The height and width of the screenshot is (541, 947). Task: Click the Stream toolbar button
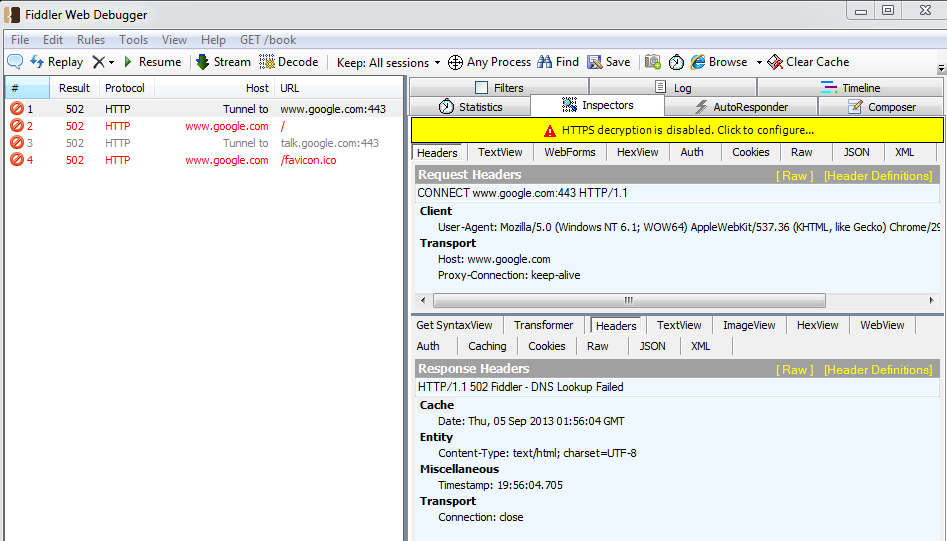coord(223,62)
